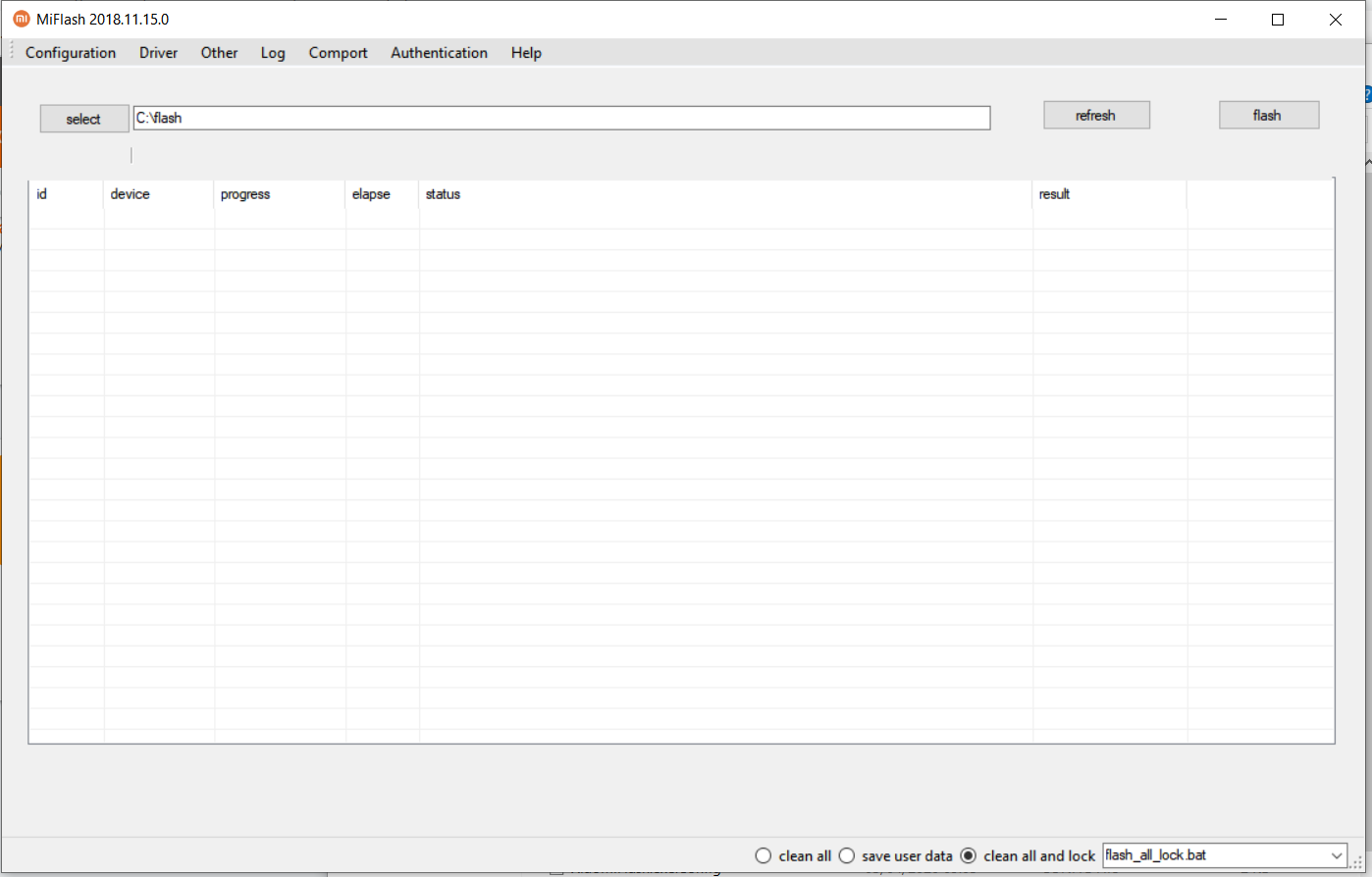This screenshot has height=877, width=1372.
Task: Open the Other menu
Action: click(x=219, y=53)
